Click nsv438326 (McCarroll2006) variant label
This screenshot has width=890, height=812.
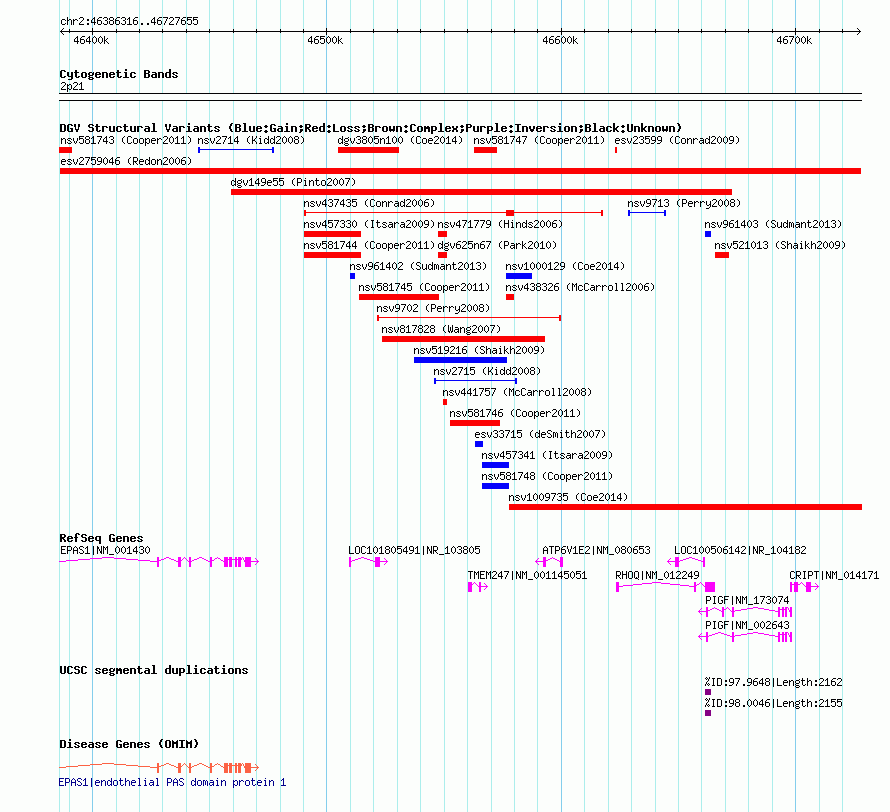click(x=580, y=287)
